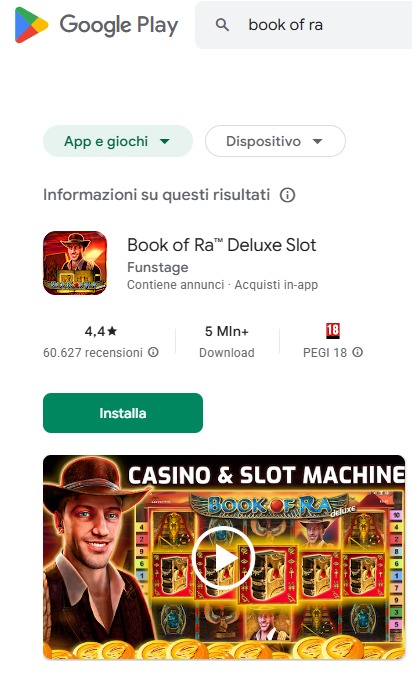The image size is (412, 679).
Task: Focus the search field containing 'book of ra'
Action: 304,25
